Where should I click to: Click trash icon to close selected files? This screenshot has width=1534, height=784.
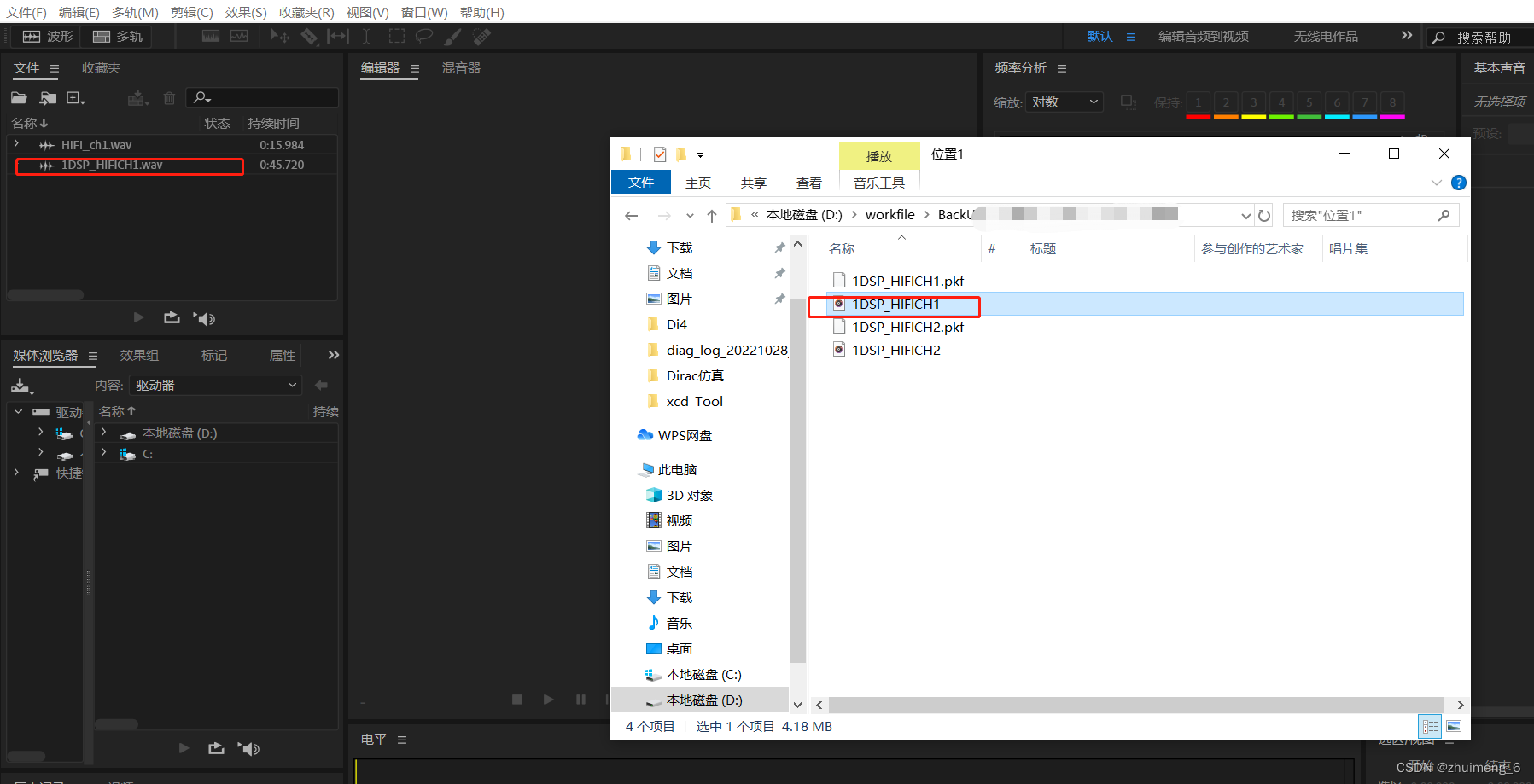169,98
